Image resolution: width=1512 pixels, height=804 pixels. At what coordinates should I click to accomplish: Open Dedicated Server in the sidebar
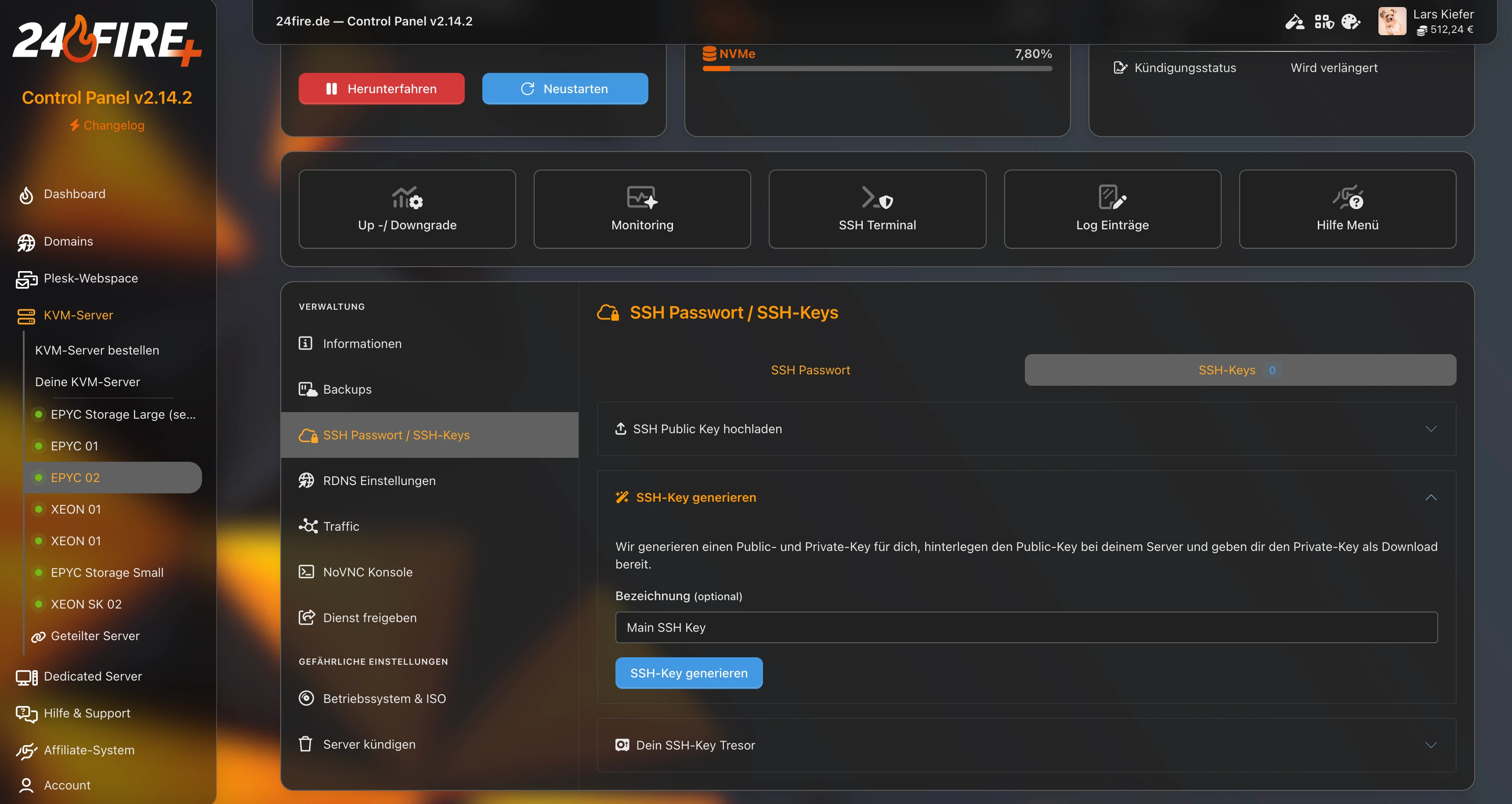(x=93, y=677)
